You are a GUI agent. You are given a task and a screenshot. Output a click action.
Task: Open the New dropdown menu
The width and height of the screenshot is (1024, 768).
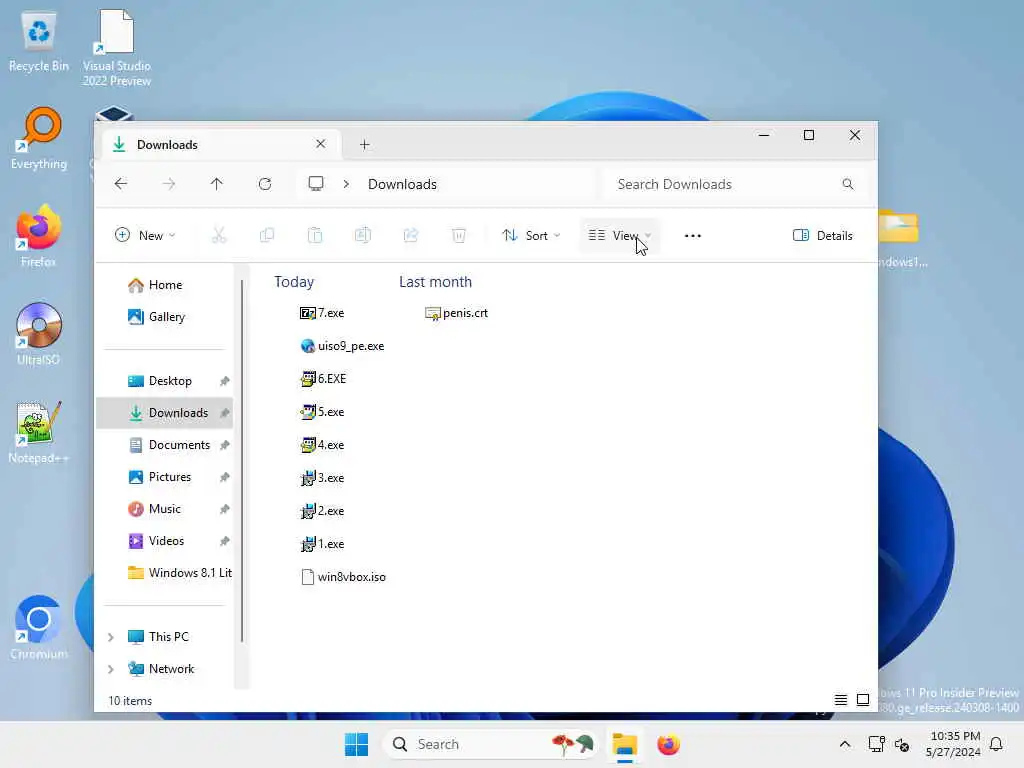145,235
